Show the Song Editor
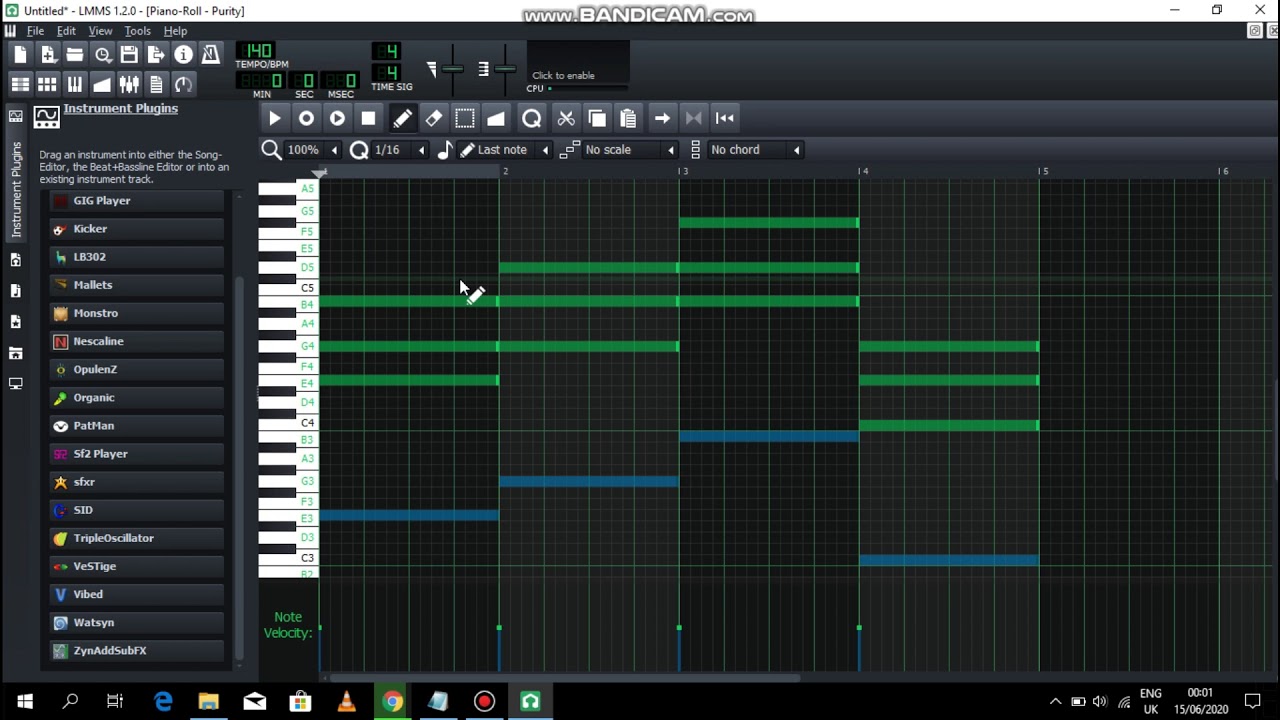Image resolution: width=1280 pixels, height=720 pixels. 20,84
